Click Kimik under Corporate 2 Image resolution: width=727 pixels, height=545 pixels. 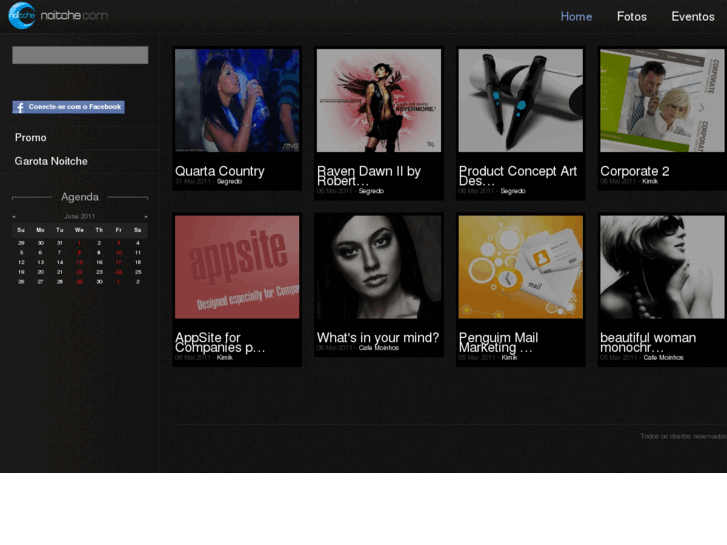coord(650,181)
